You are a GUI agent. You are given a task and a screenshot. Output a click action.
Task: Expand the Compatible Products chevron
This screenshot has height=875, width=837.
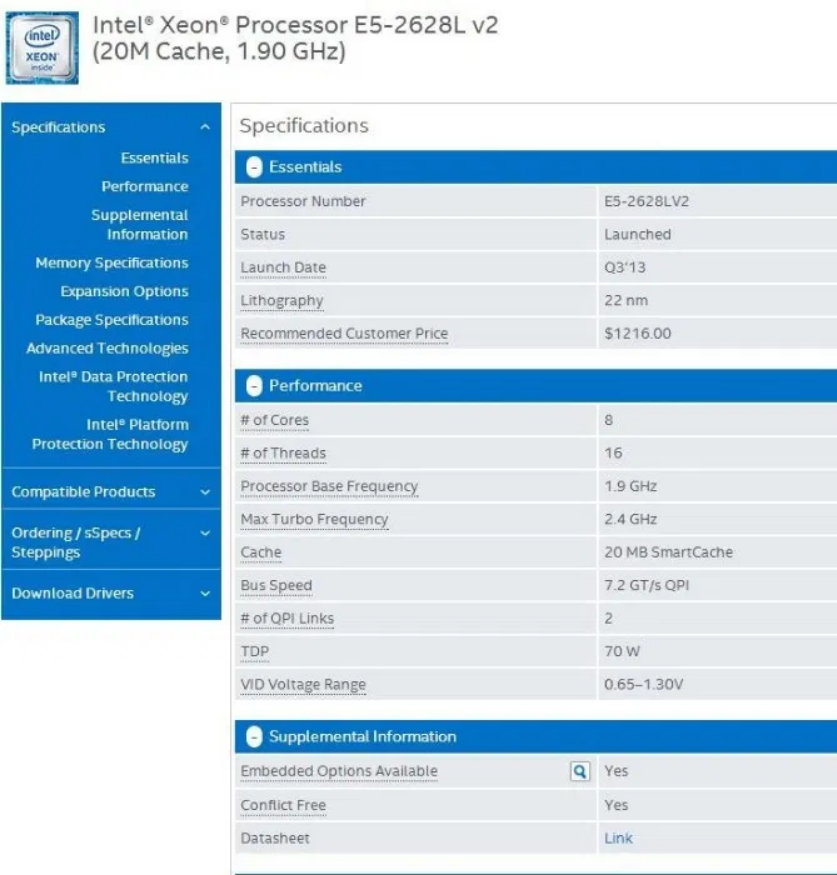(205, 492)
